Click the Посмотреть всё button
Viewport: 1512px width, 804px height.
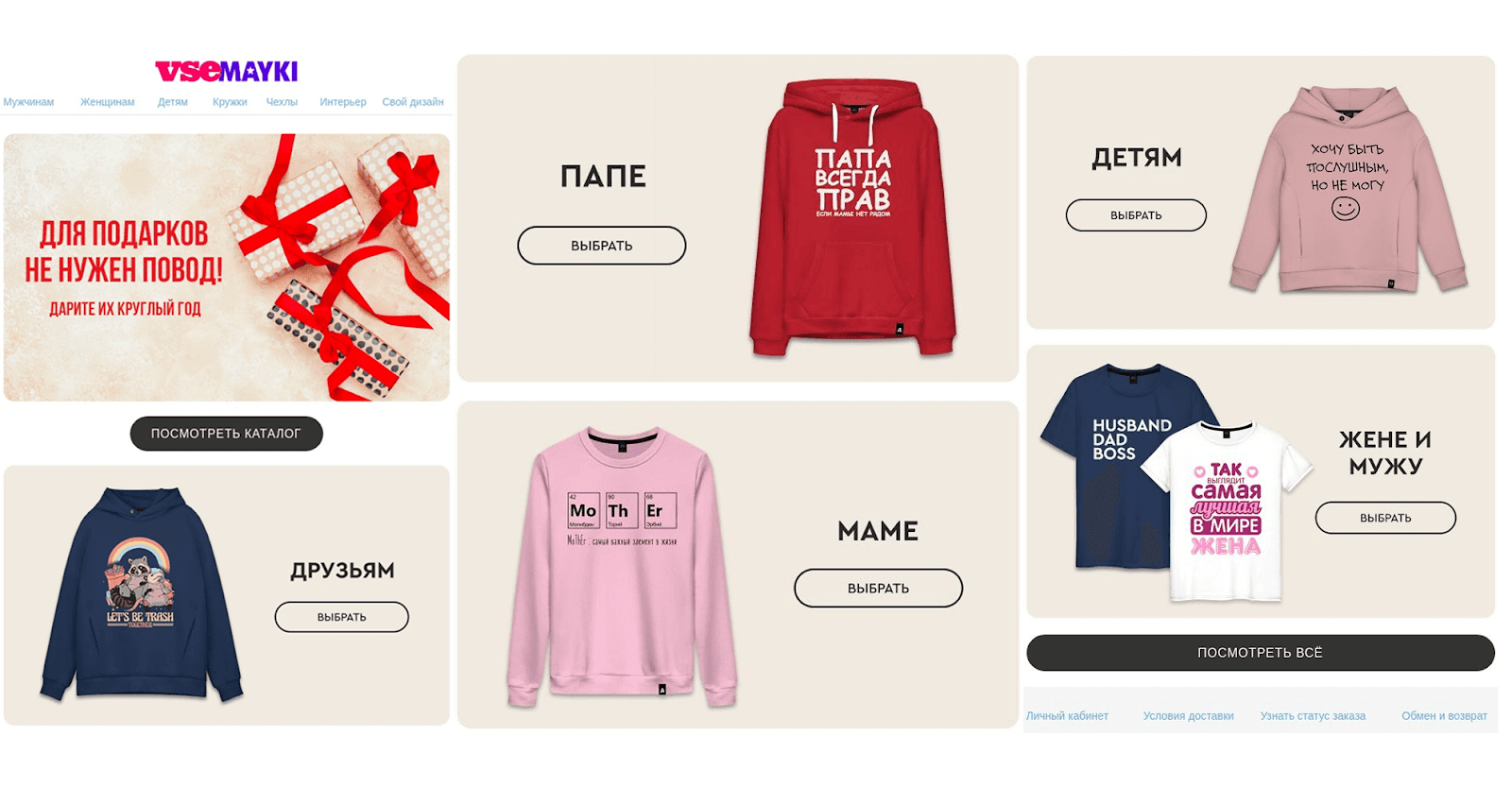coord(1261,653)
